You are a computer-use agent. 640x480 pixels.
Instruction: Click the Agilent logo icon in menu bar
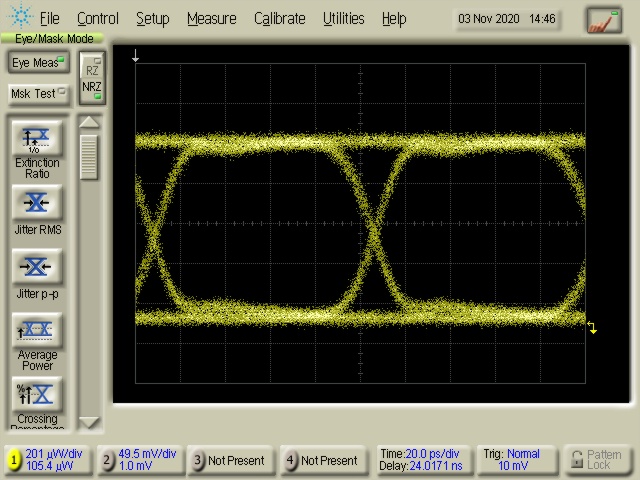(x=19, y=18)
